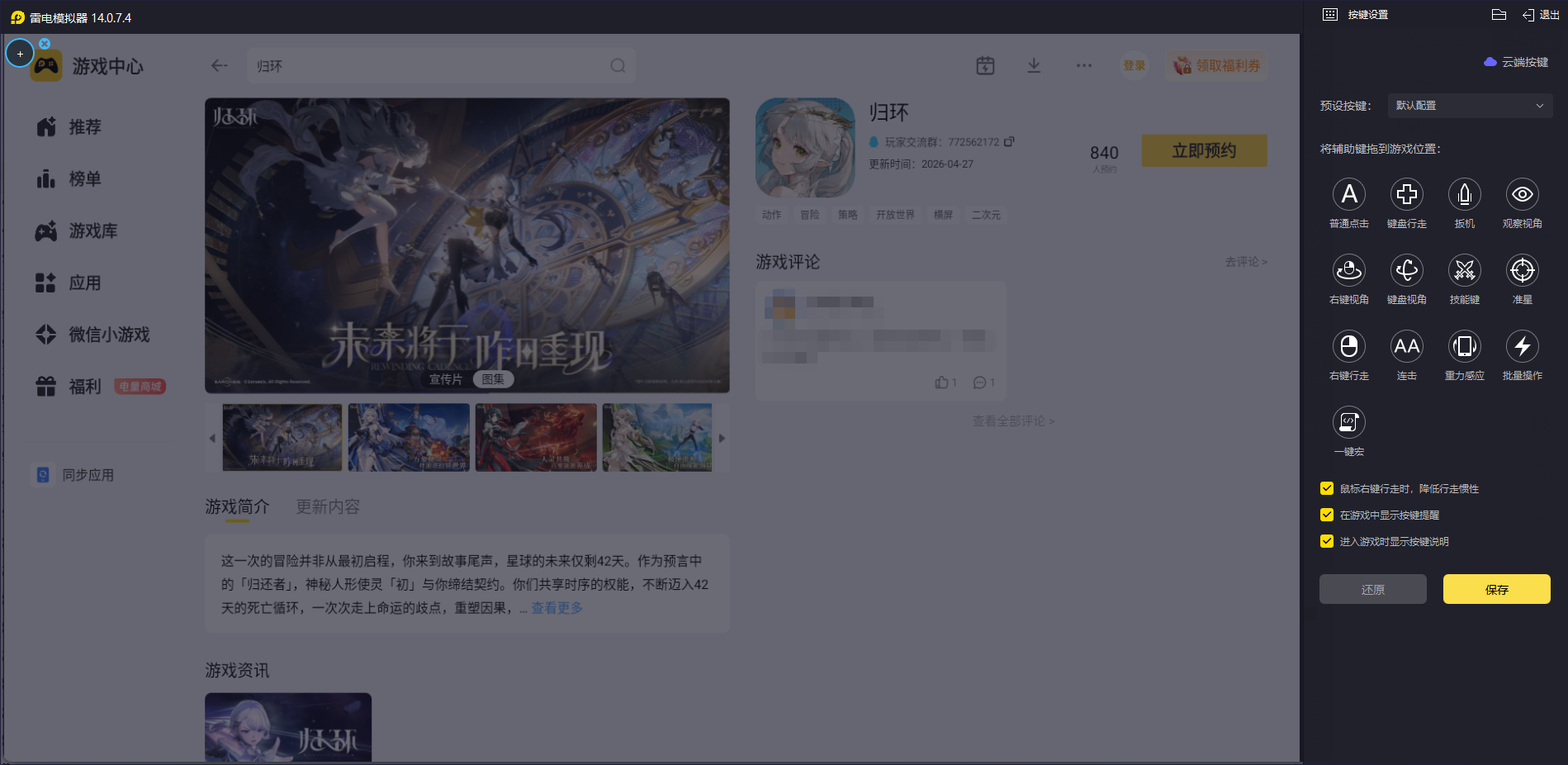The image size is (1568, 765).
Task: Open the 游戏资讯 news thumbnail
Action: click(x=288, y=728)
